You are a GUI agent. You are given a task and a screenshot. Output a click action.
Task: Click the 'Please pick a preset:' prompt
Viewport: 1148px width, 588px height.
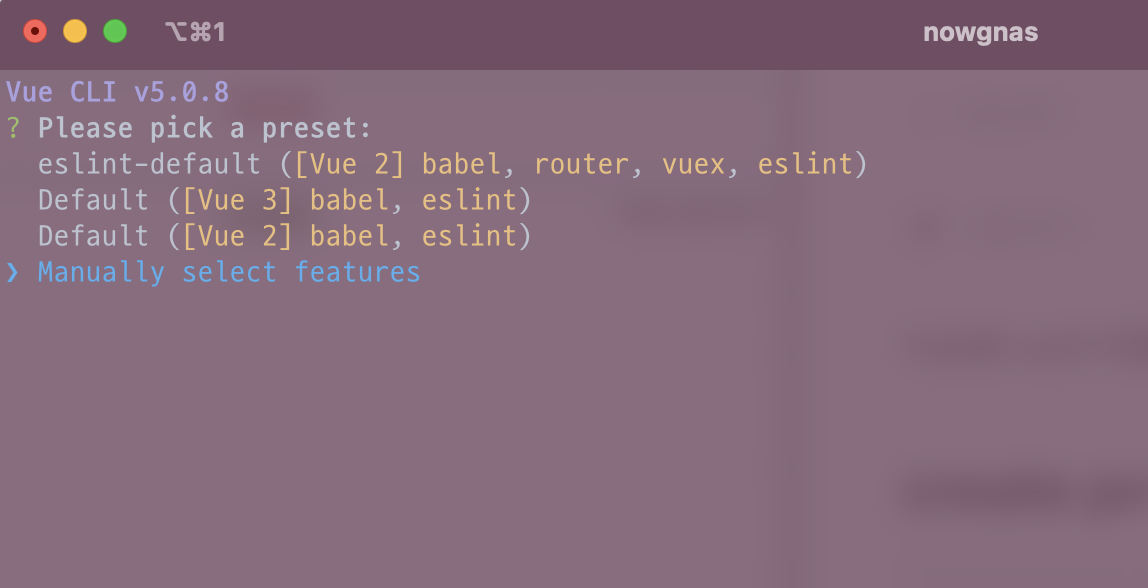205,128
